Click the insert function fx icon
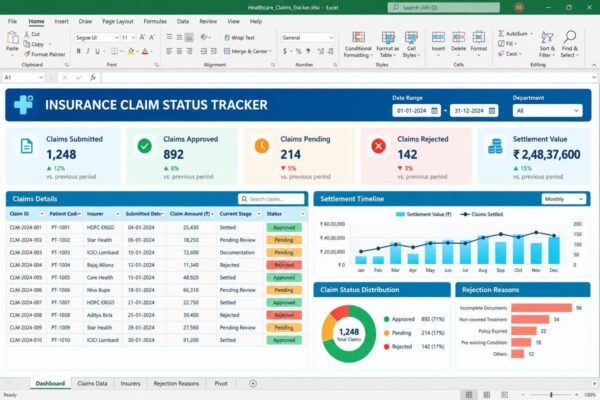 [x=93, y=77]
